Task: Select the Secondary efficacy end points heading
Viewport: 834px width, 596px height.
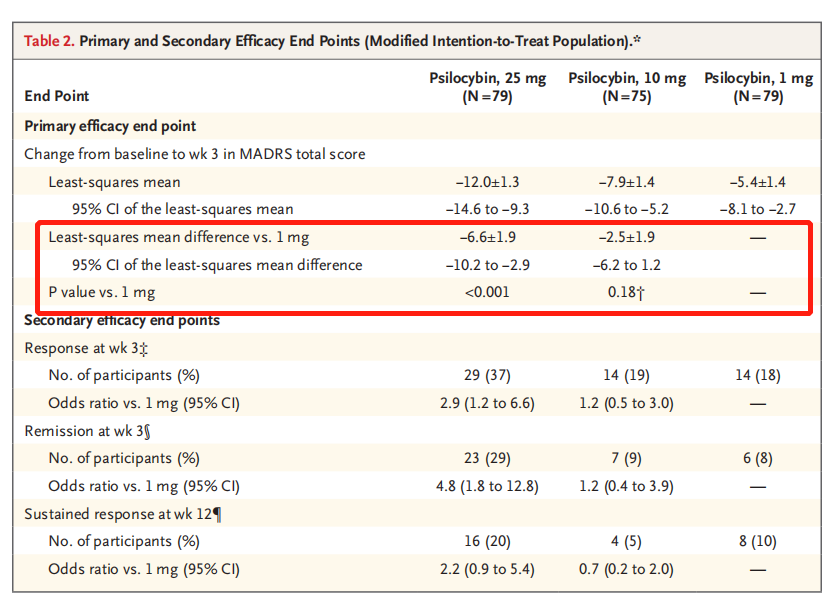Action: click(122, 320)
